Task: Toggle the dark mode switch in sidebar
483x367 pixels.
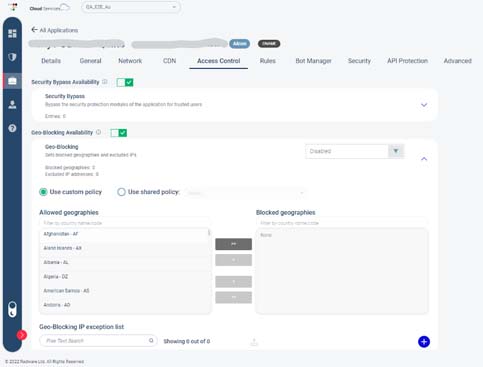Action: 12,309
